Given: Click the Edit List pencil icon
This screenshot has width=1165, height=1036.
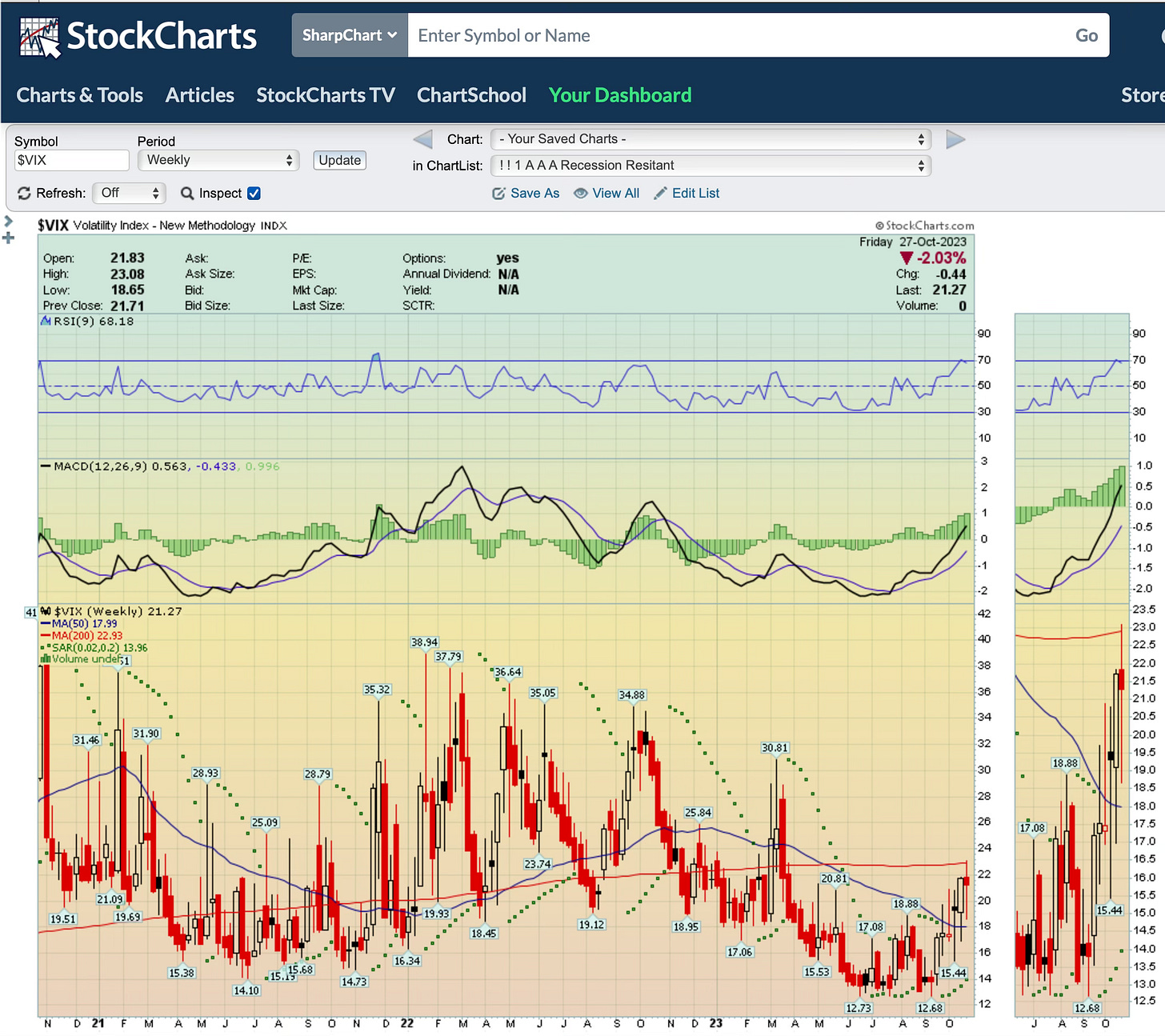Looking at the screenshot, I should [660, 194].
